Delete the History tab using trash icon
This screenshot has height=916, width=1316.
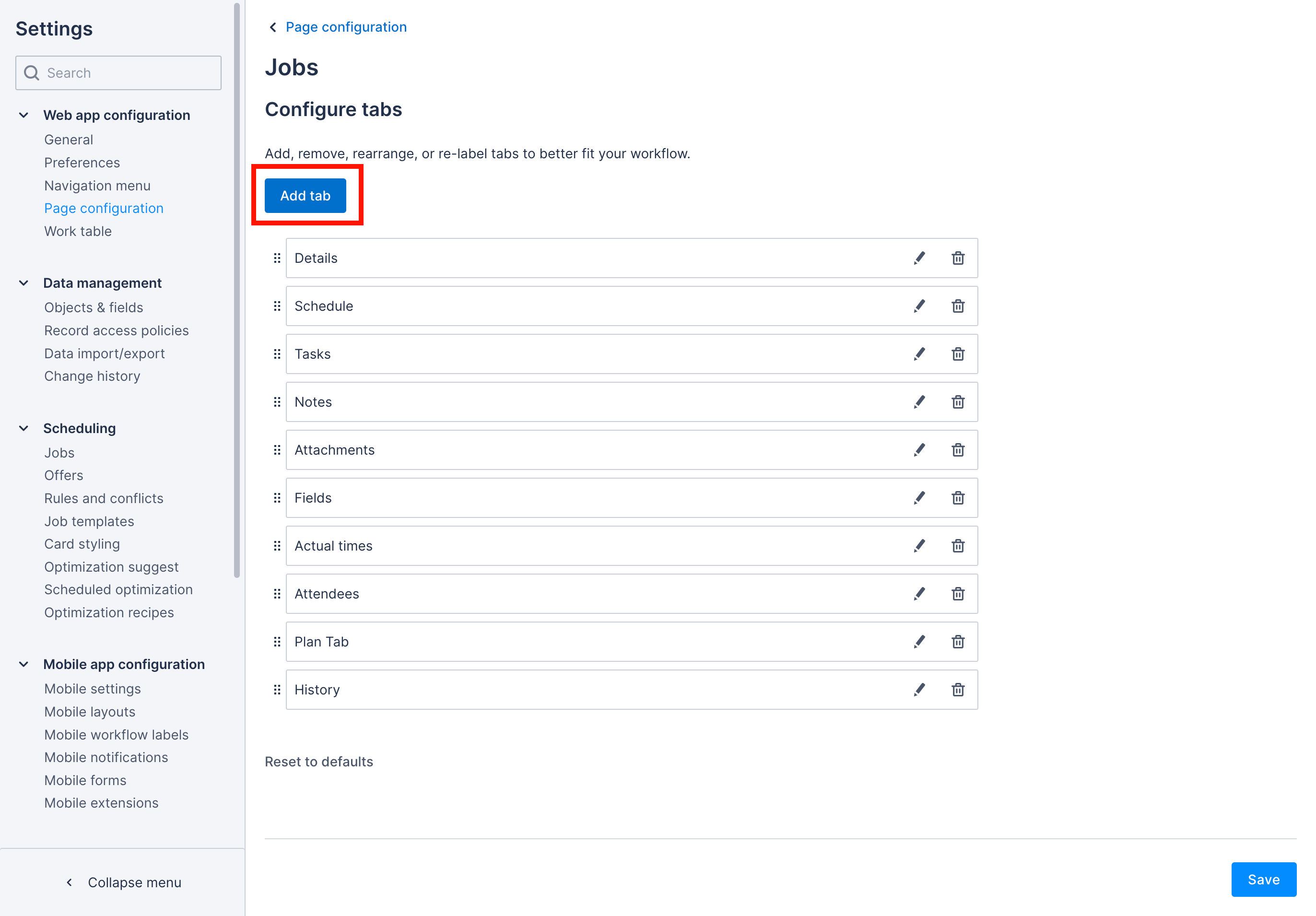[958, 690]
